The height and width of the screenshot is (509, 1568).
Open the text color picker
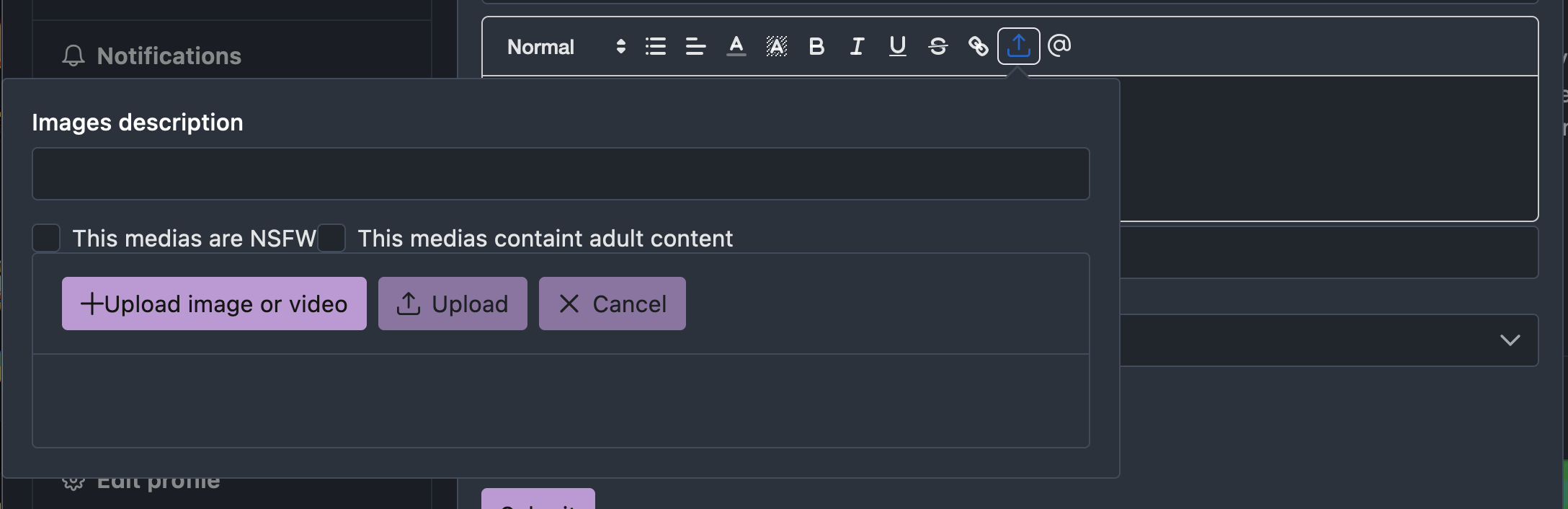[x=736, y=46]
